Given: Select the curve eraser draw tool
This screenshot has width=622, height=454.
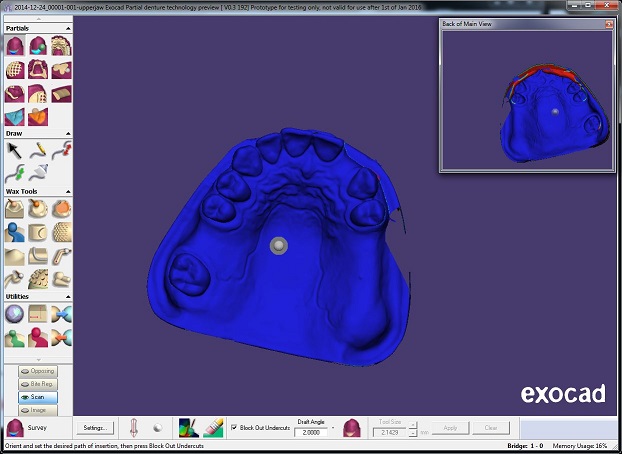Looking at the screenshot, I should point(38,173).
